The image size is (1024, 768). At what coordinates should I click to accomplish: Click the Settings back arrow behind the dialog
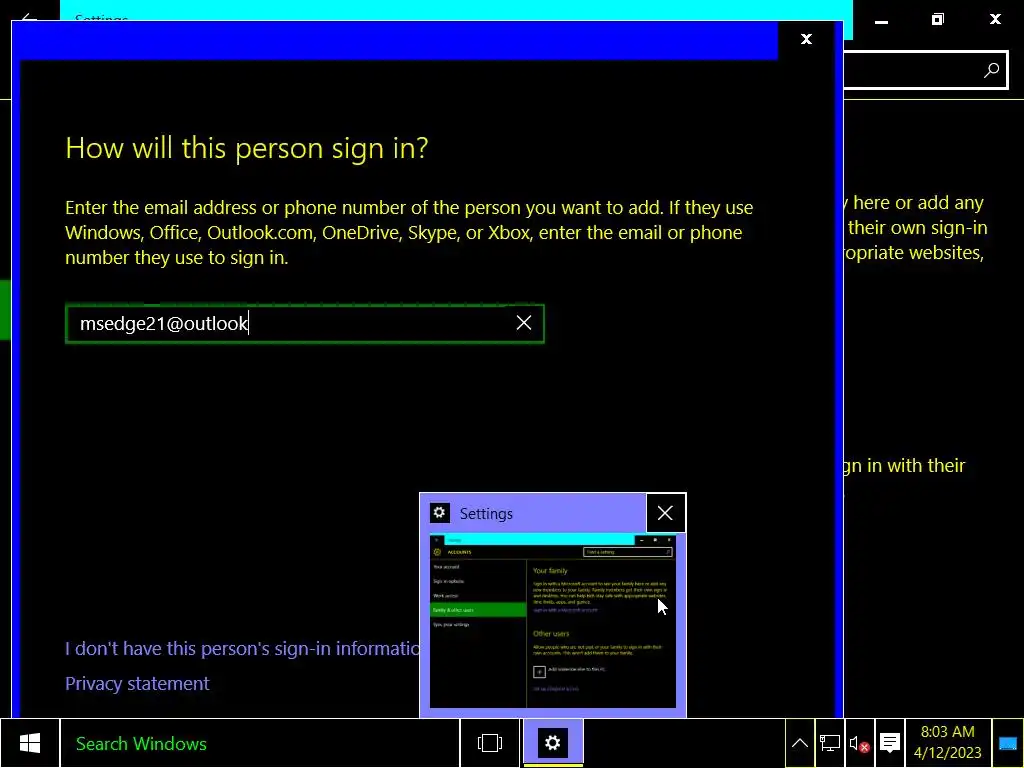29,14
